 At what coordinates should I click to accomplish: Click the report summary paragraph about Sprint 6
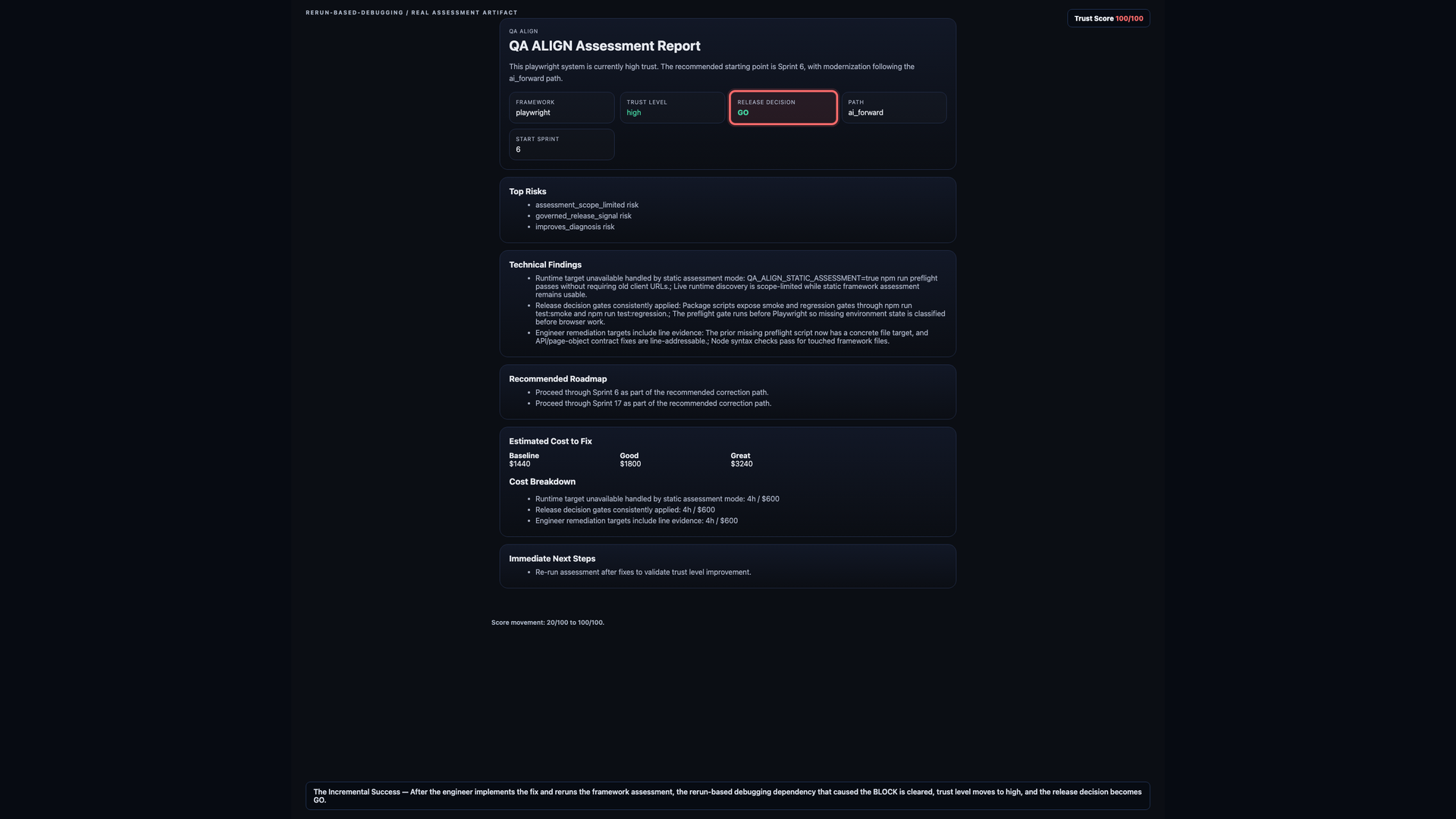tap(711, 73)
